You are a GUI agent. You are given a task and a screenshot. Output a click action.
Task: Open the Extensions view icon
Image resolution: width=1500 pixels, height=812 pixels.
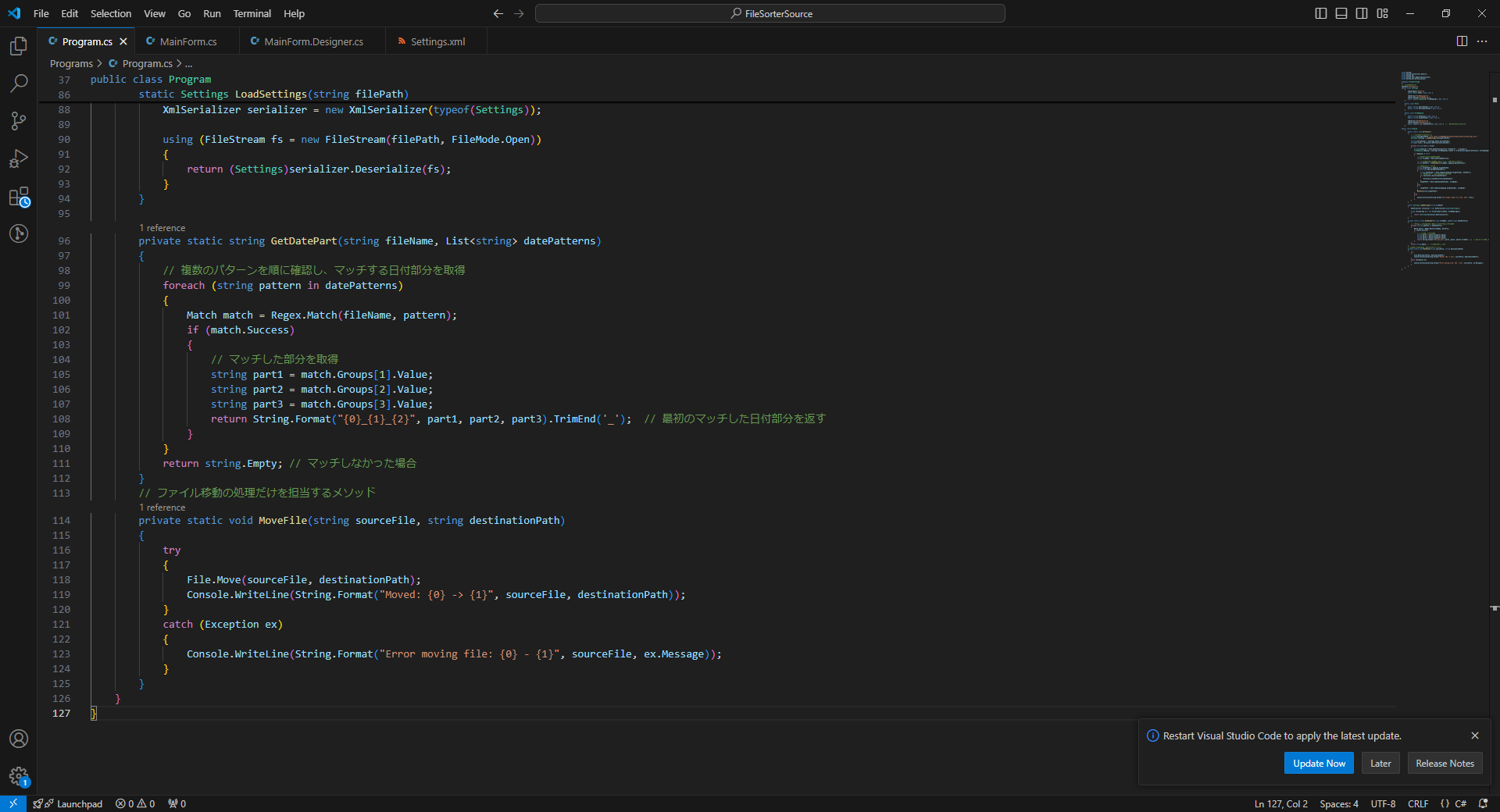[x=19, y=197]
